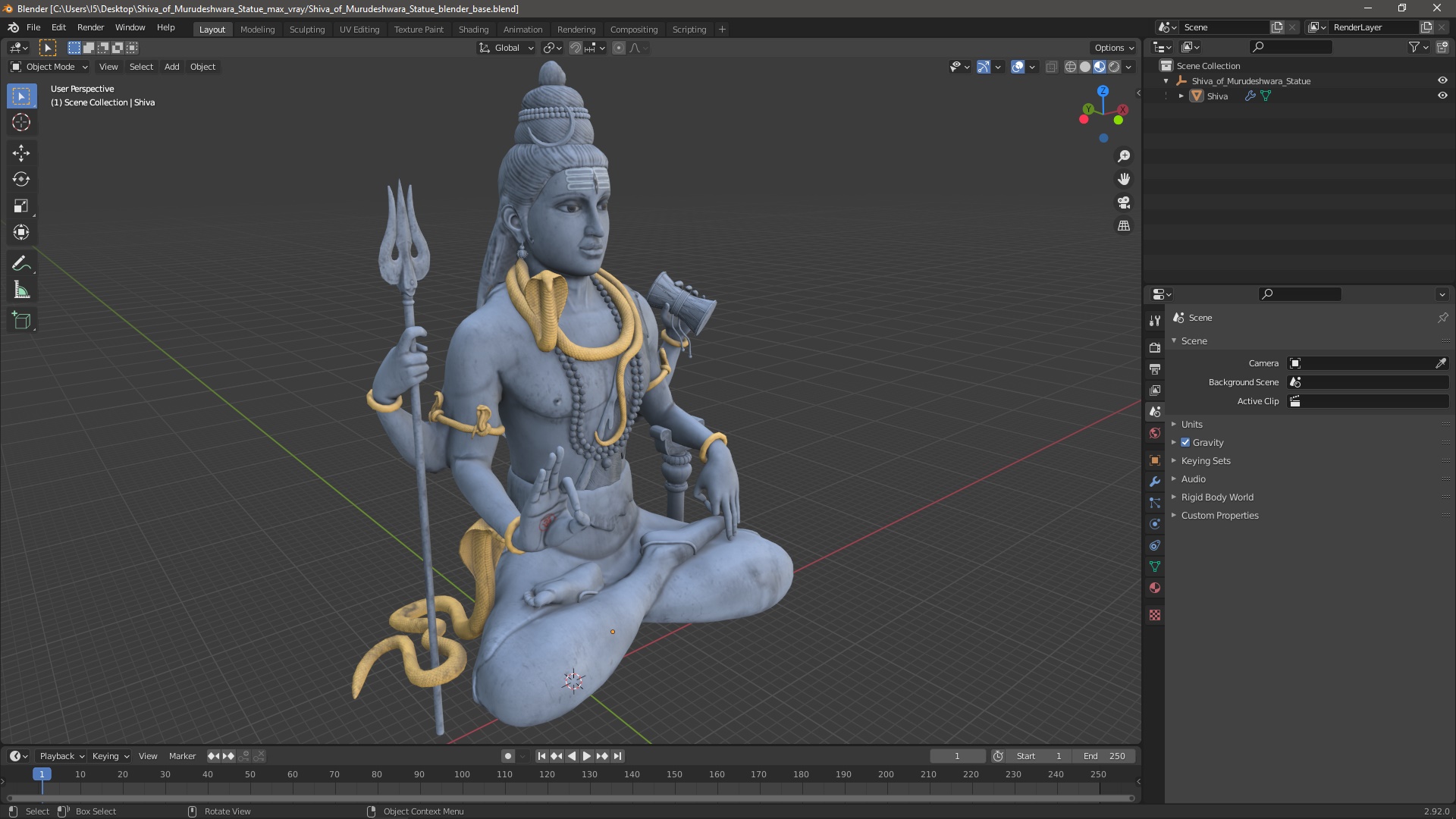Select the Scale tool
The width and height of the screenshot is (1456, 819).
(21, 206)
